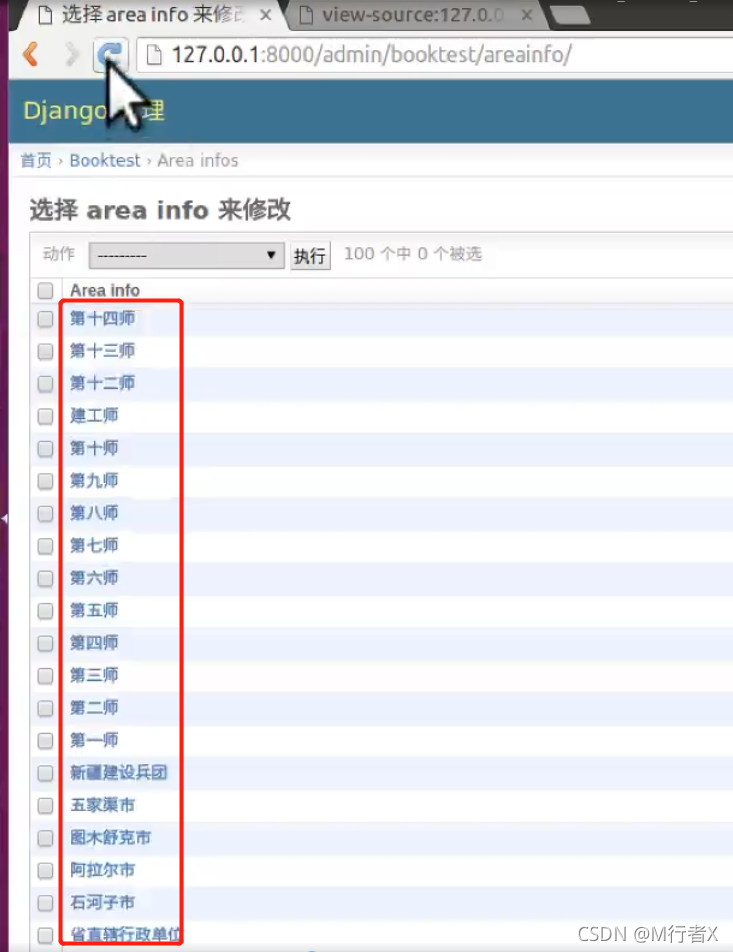Open the 第一师 record
This screenshot has width=733, height=952.
click(x=94, y=740)
